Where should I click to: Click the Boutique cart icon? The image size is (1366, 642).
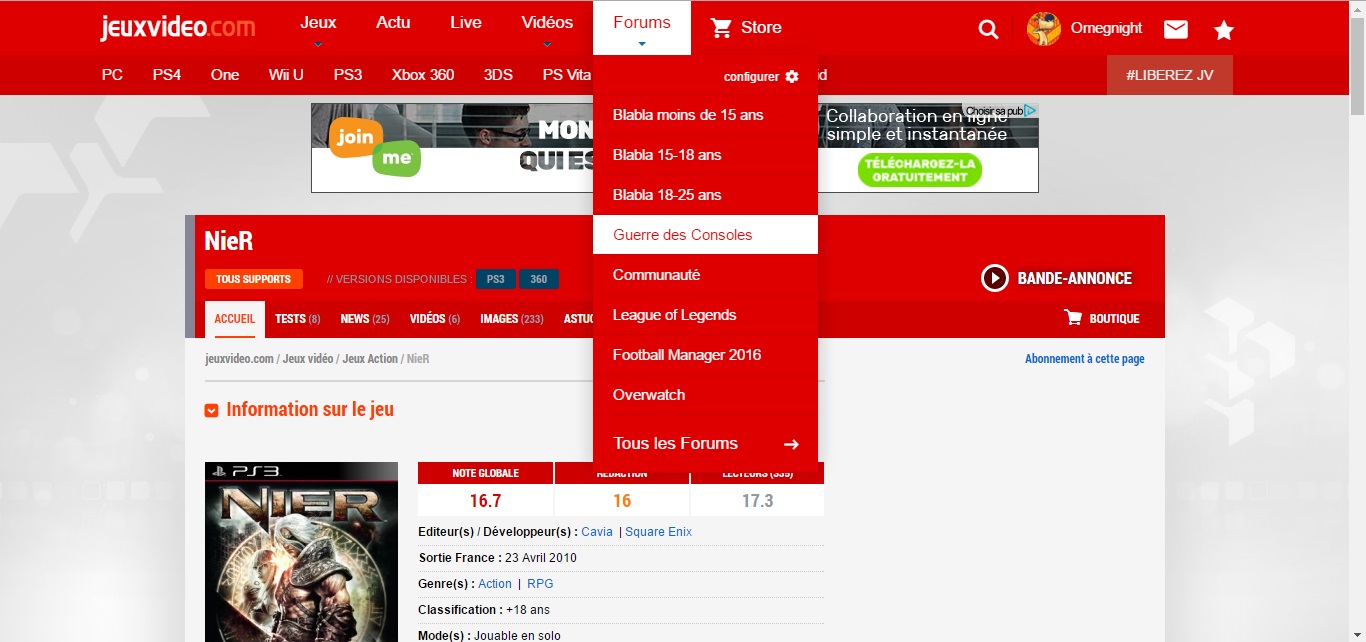tap(1074, 318)
